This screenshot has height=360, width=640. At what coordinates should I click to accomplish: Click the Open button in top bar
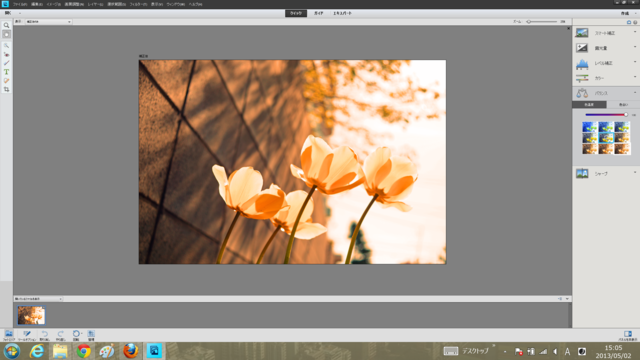click(8, 13)
